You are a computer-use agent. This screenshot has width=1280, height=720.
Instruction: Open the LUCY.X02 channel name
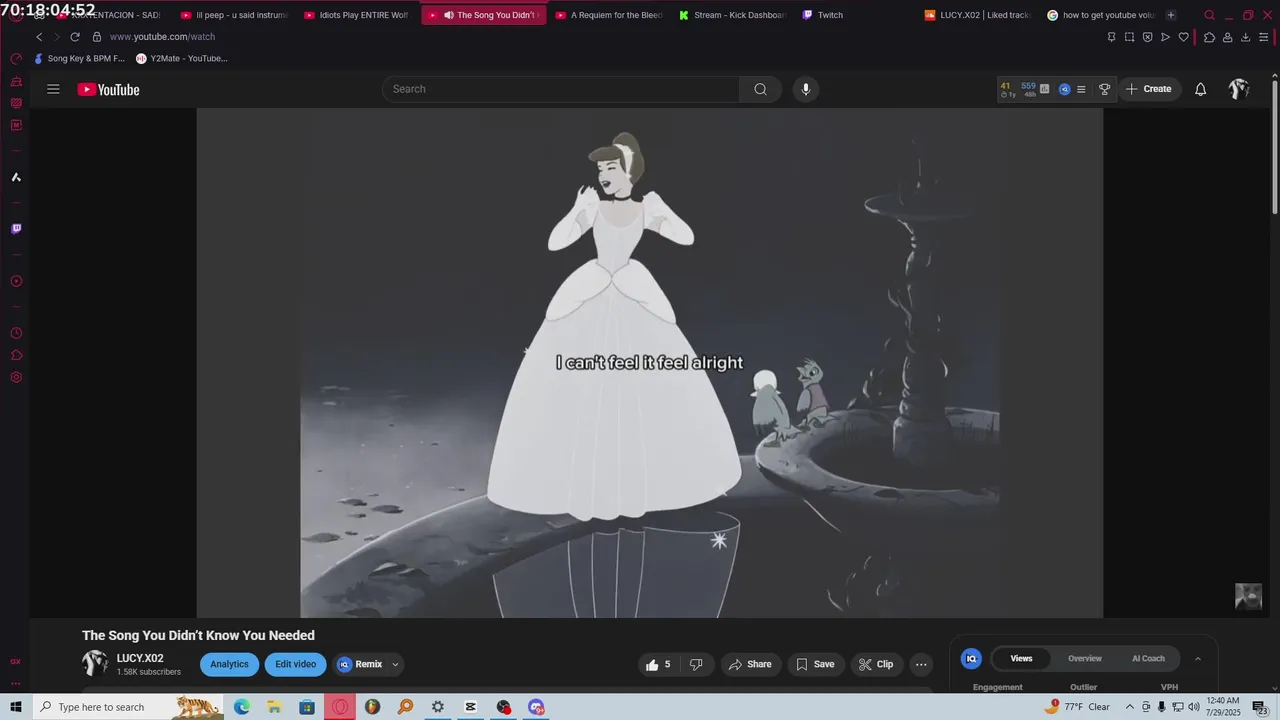[x=140, y=658]
